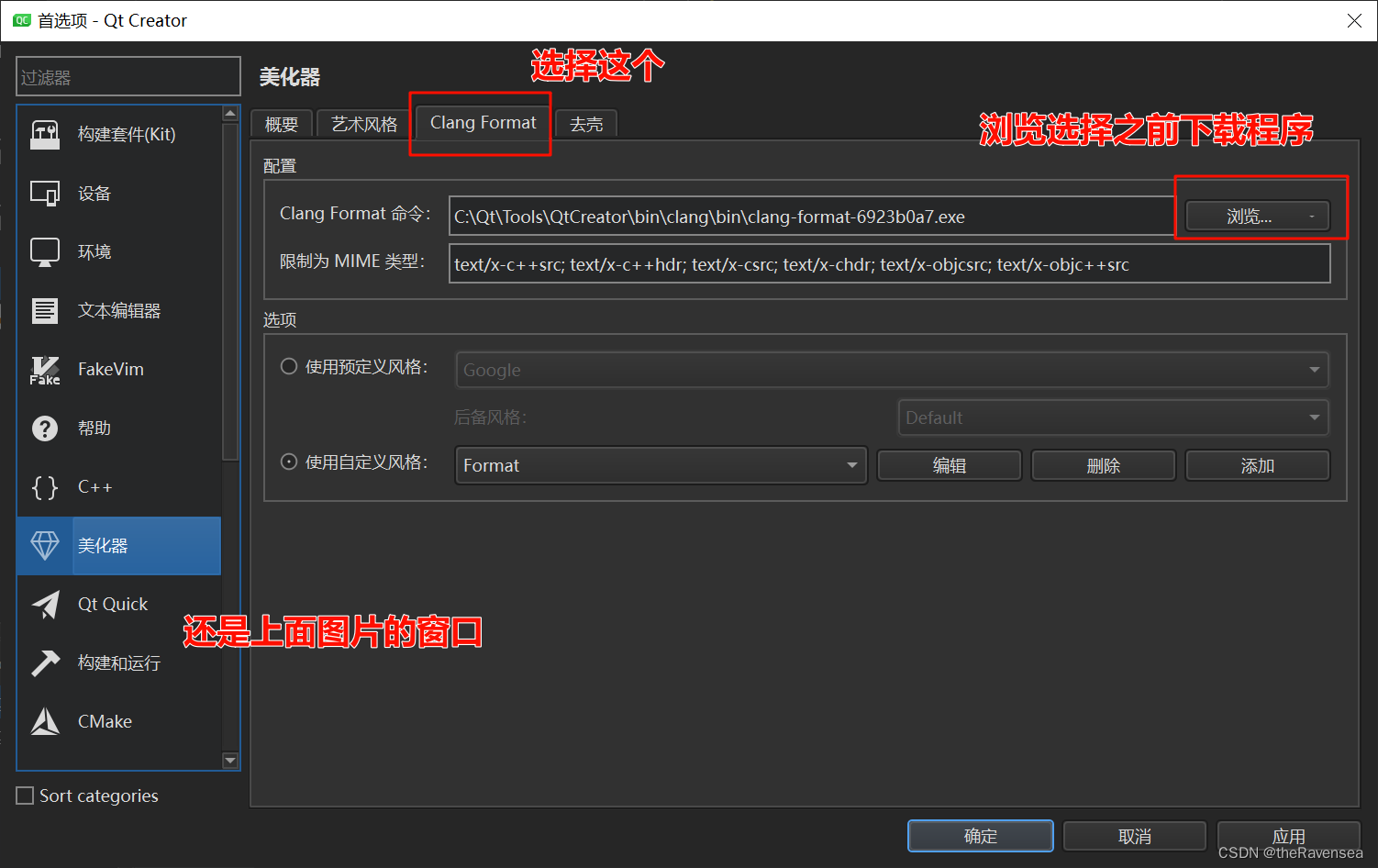Click the MIME type restriction field

(890, 264)
